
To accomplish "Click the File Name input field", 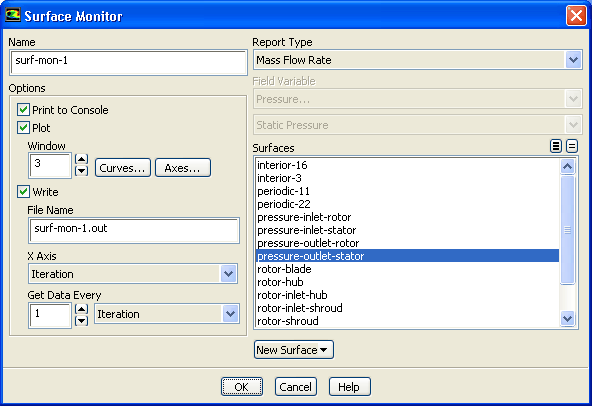I will tap(134, 230).
